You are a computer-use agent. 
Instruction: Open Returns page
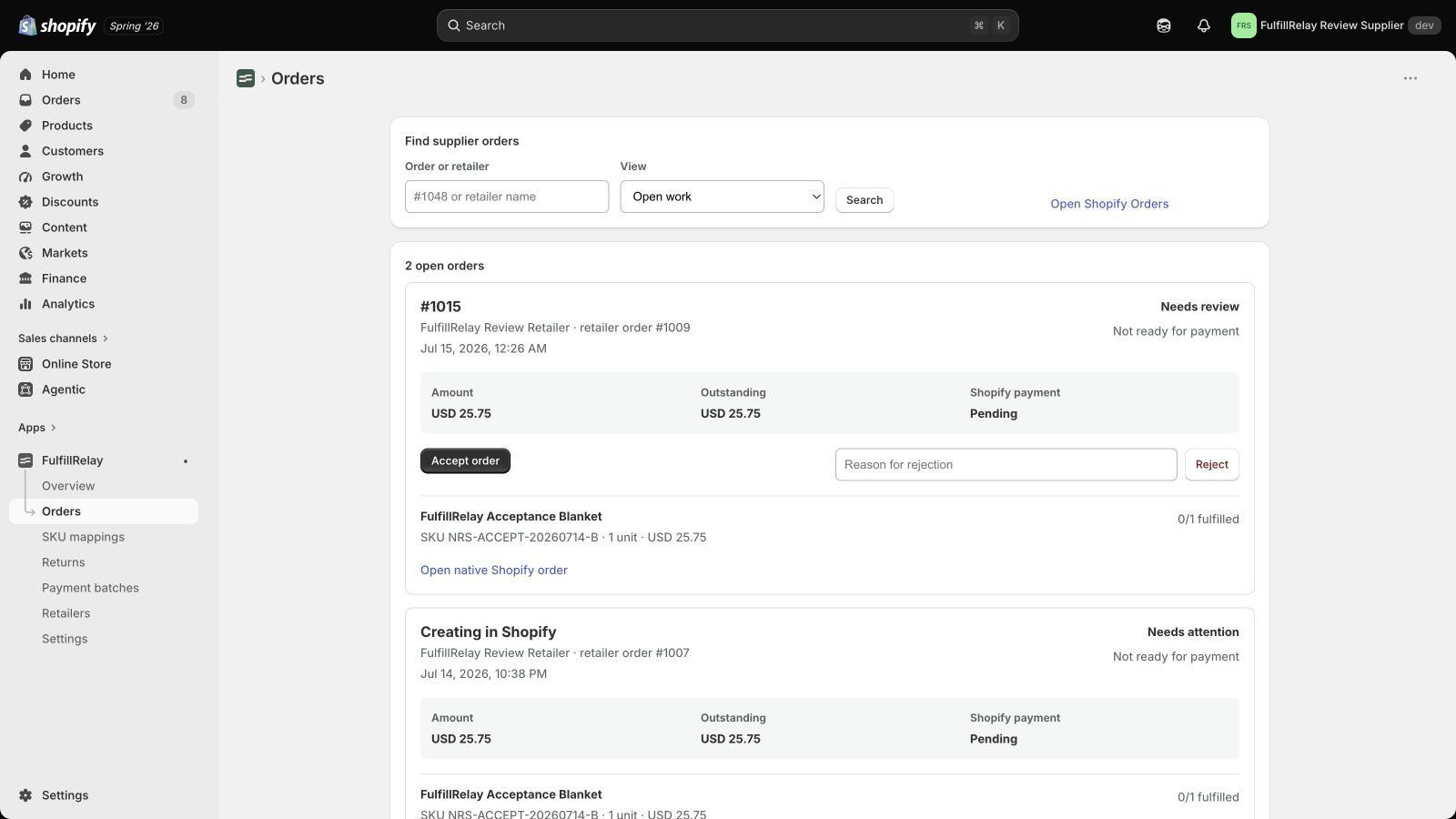[64, 562]
